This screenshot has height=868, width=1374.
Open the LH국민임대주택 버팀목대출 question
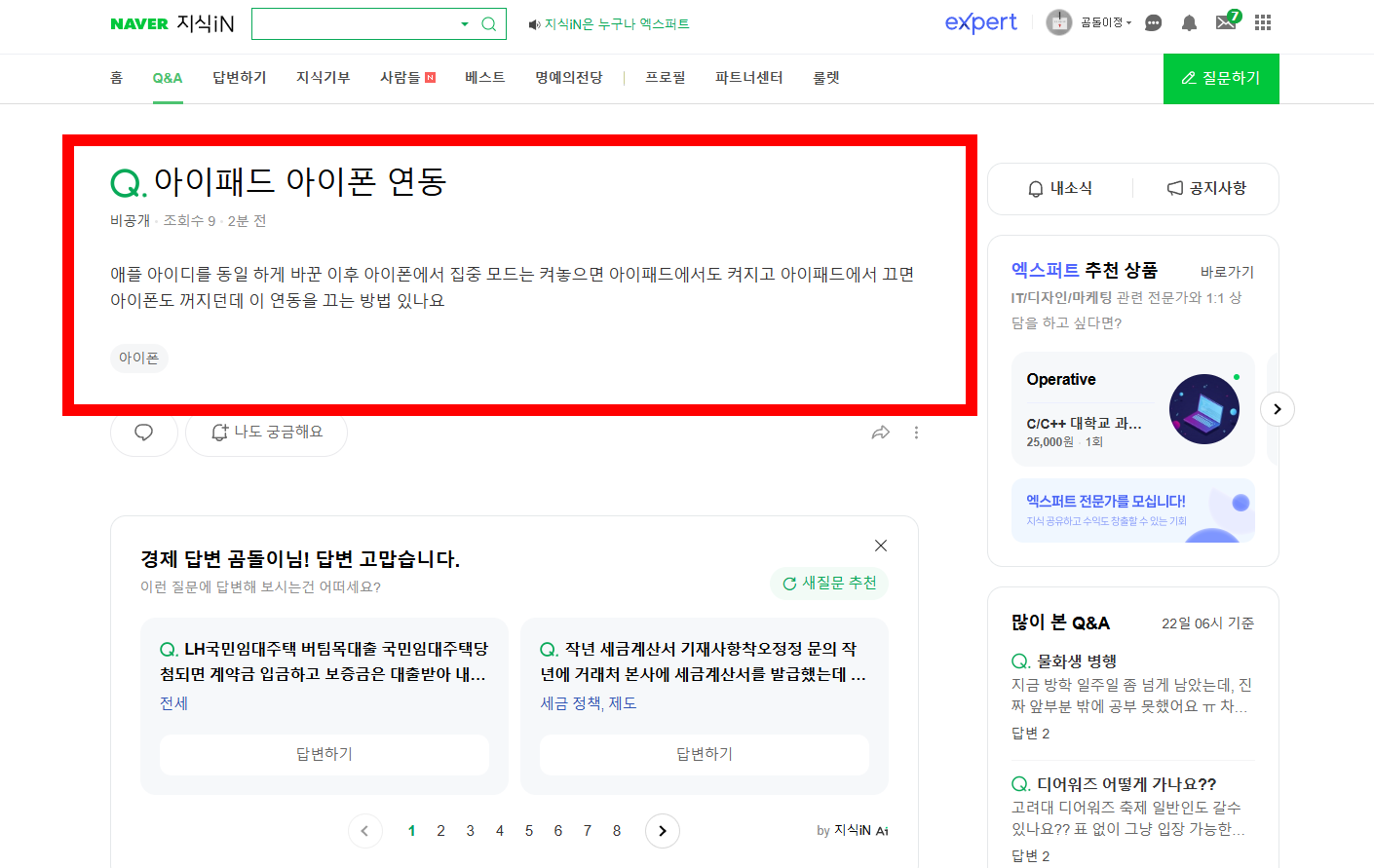tap(324, 661)
